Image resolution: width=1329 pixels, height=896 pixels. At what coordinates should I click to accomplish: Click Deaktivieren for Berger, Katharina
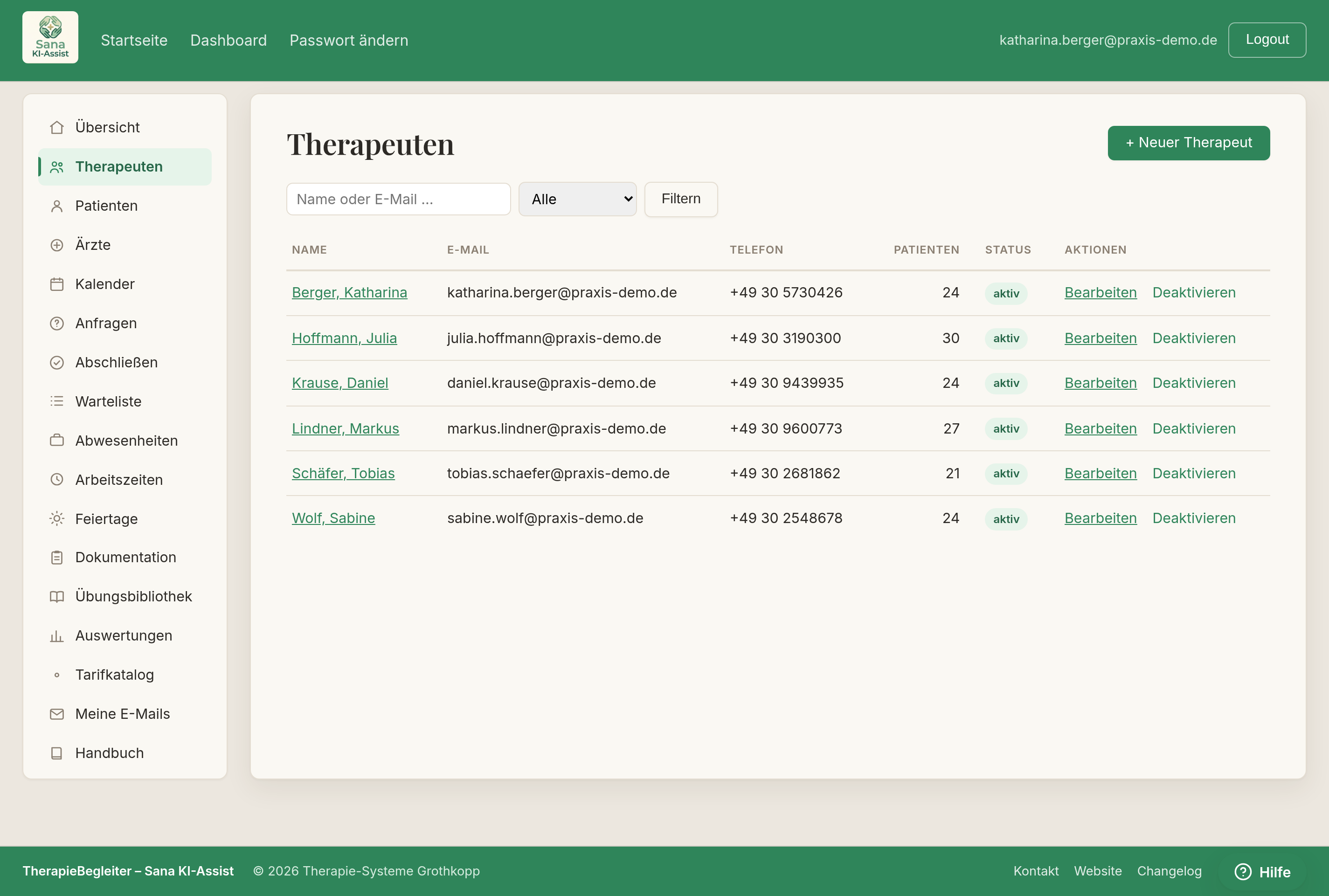pyautogui.click(x=1193, y=293)
